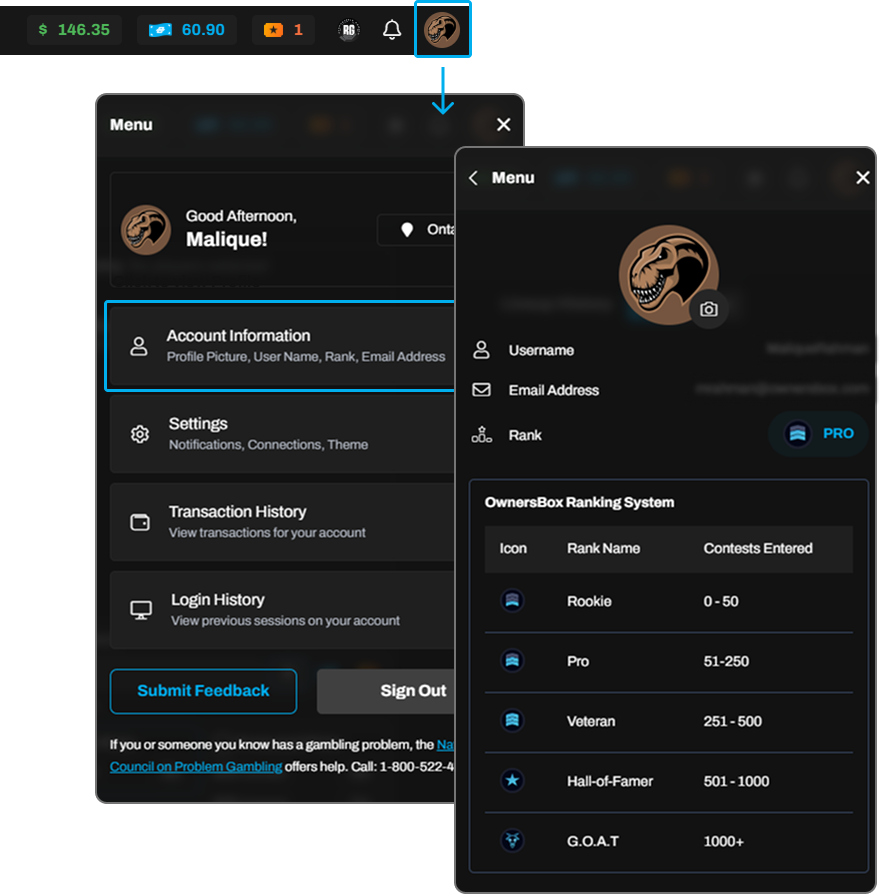Open the profile avatar in top bar
The width and height of the screenshot is (880, 894).
(x=442, y=30)
